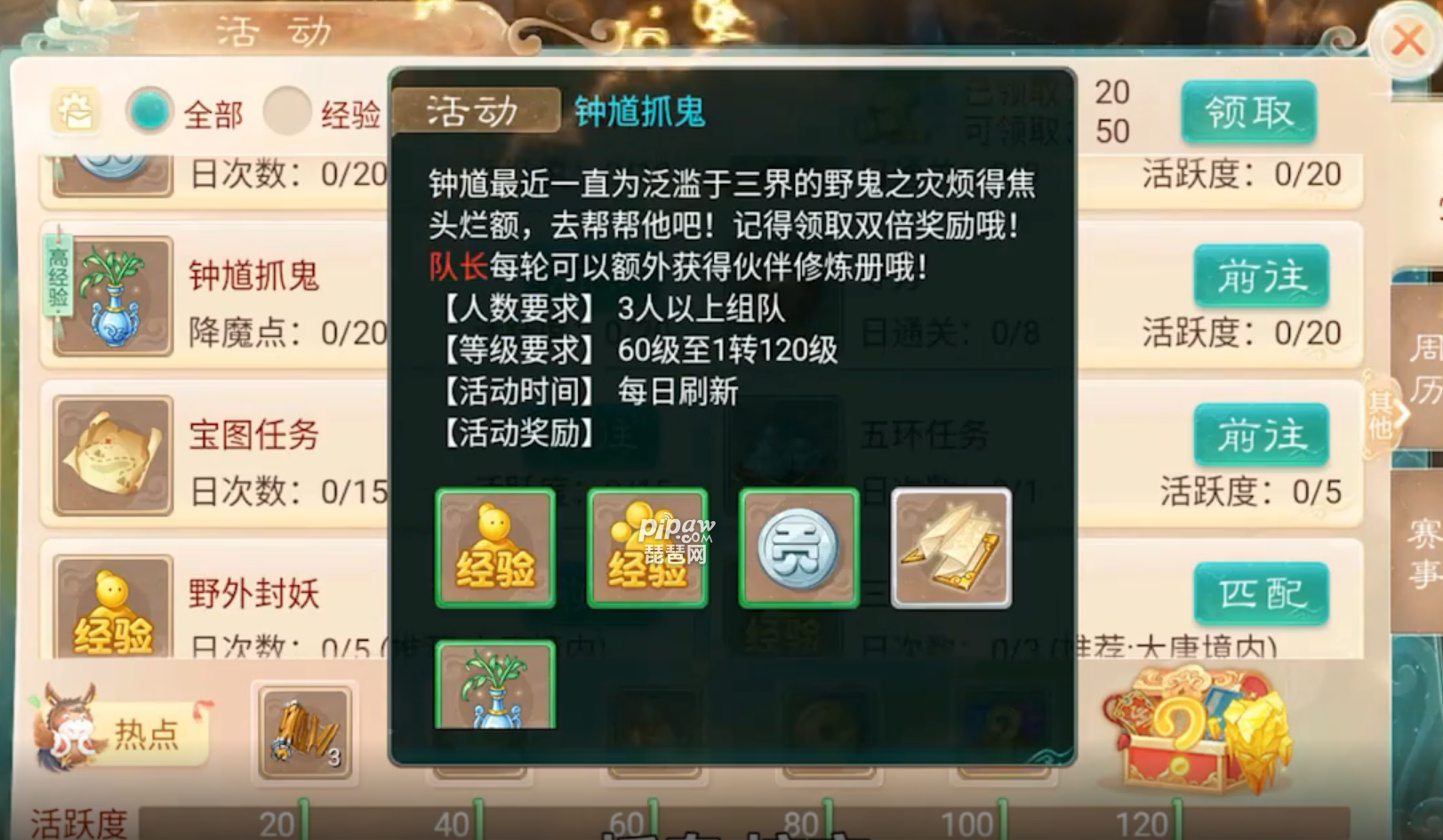
Task: Open the mail envelope icon beside 全部
Action: (x=75, y=112)
